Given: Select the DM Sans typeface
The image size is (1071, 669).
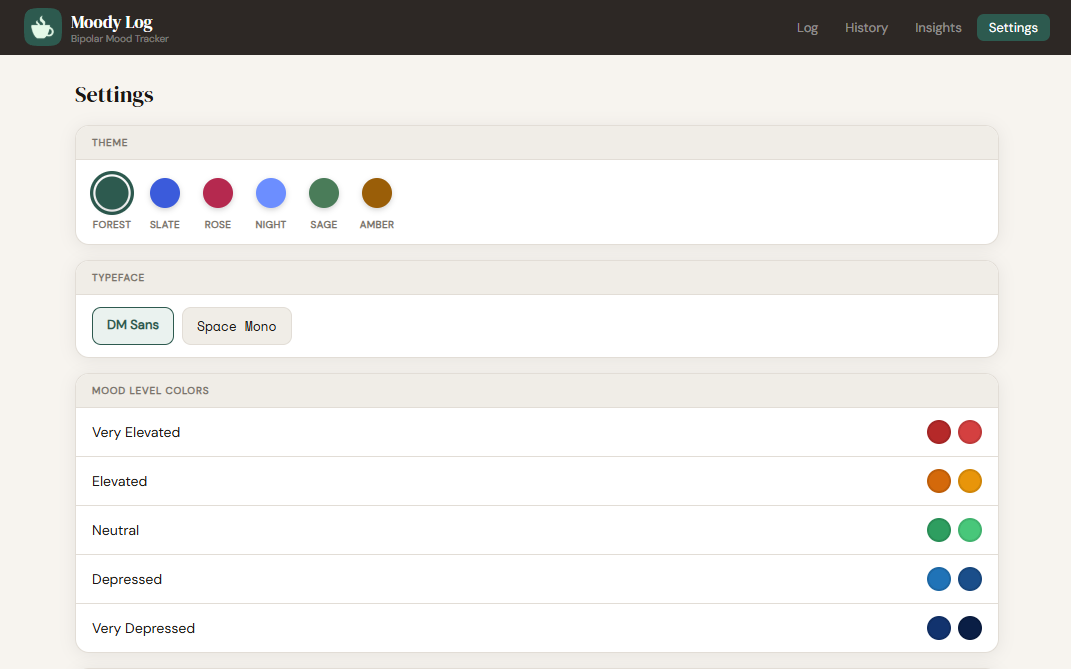Looking at the screenshot, I should coord(132,325).
